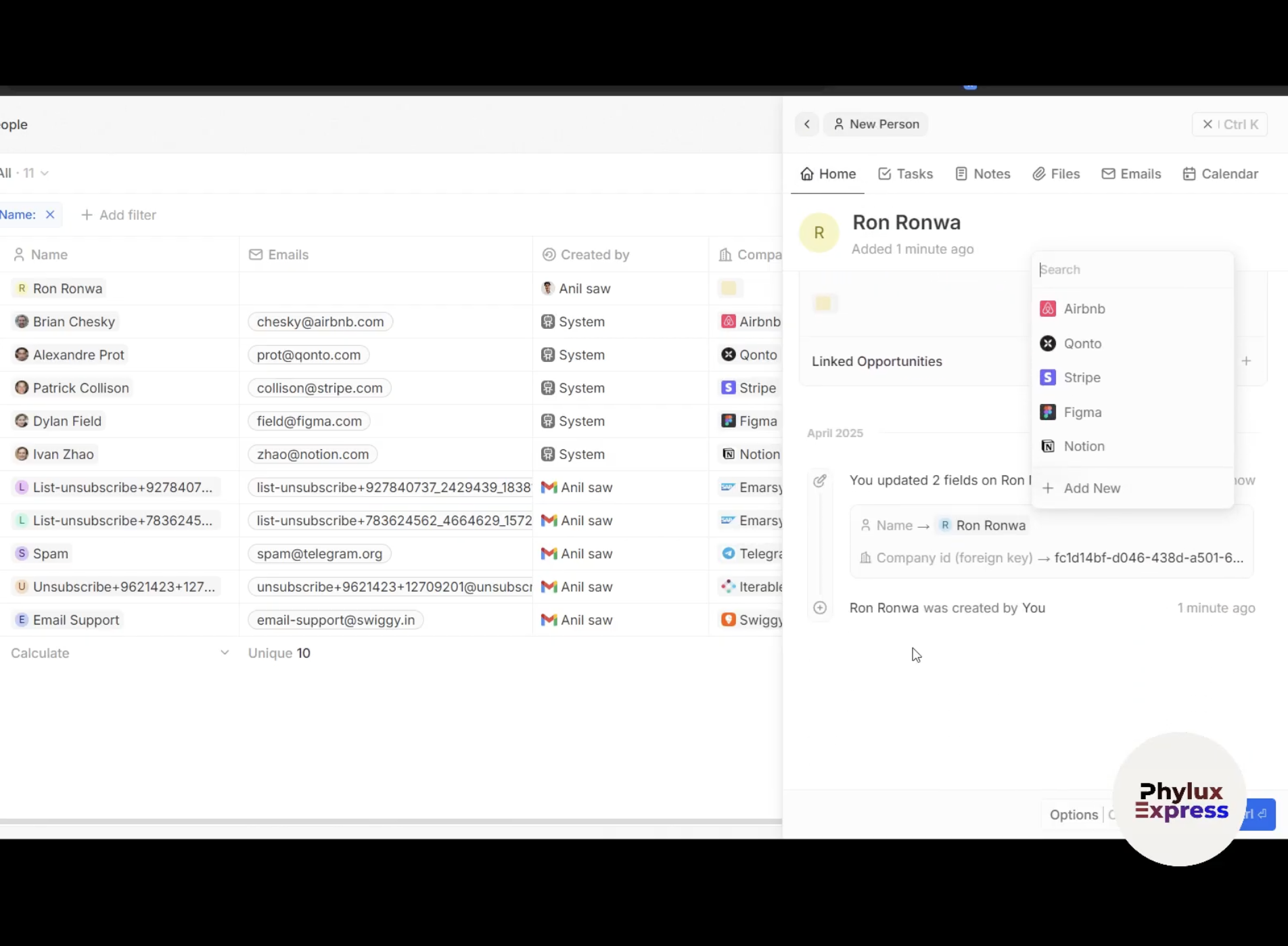Open the Ron Ronwa row in the table

point(60,288)
